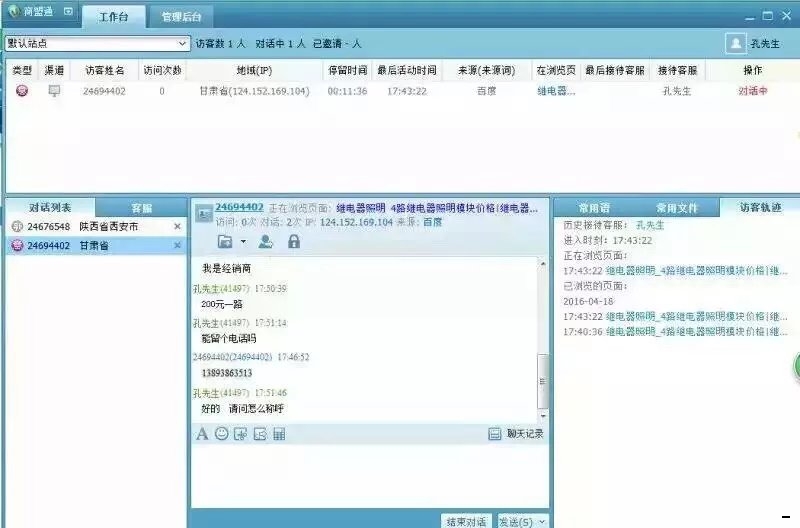
Task: Open the send options arrow beside 发送(S)
Action: click(x=542, y=522)
